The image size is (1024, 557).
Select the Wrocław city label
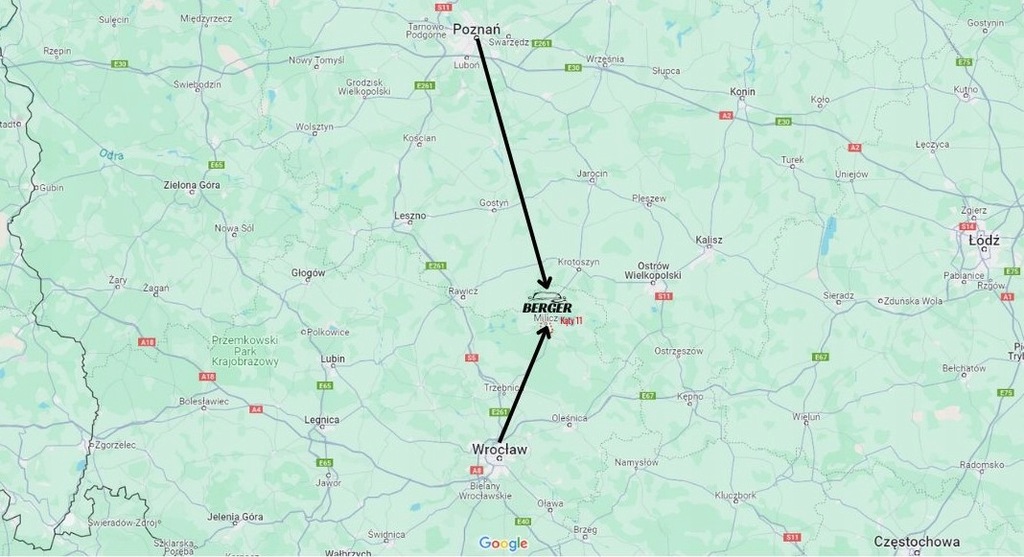[x=499, y=449]
